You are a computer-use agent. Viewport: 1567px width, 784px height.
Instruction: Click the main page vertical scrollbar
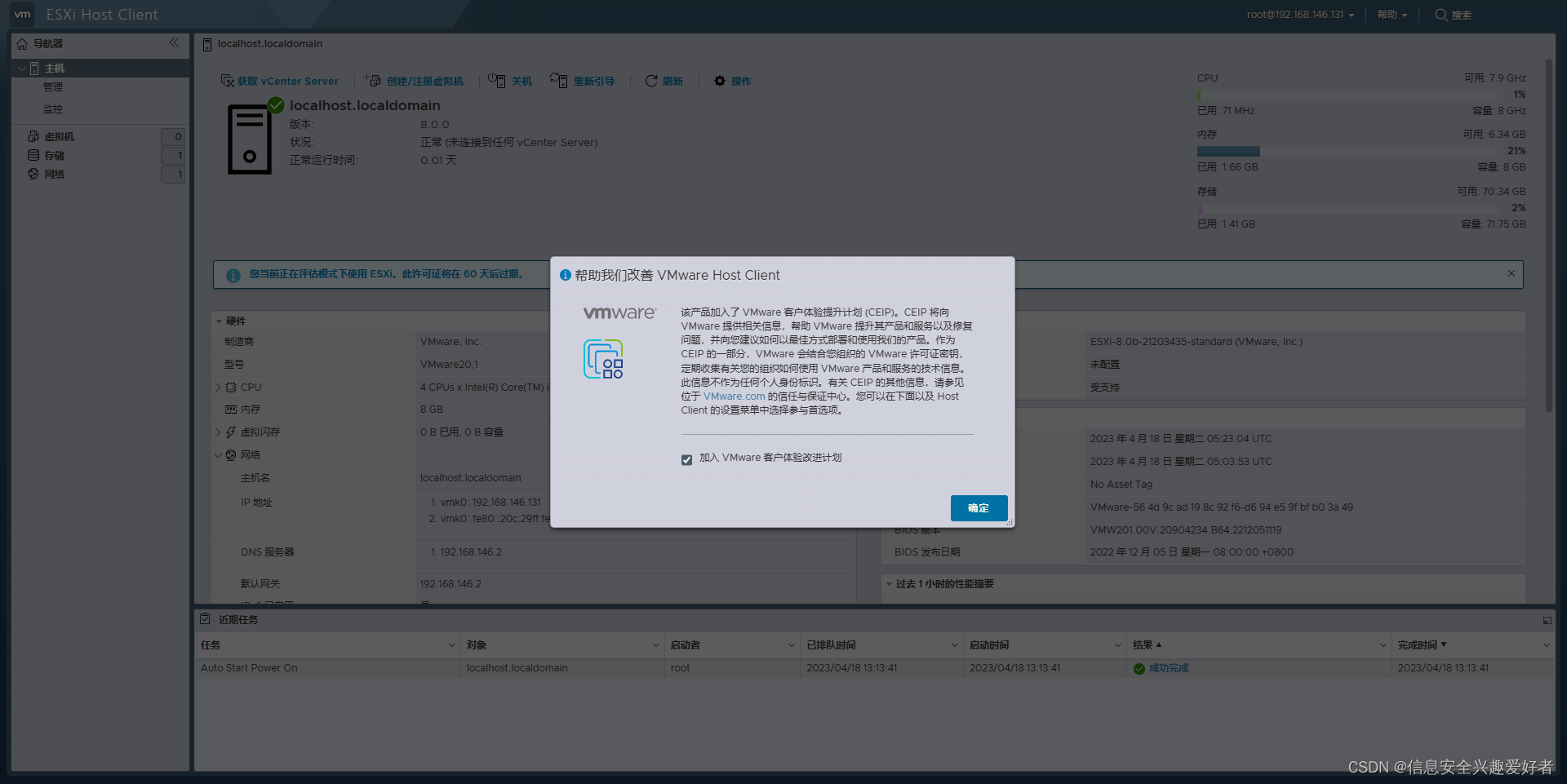(1548, 235)
